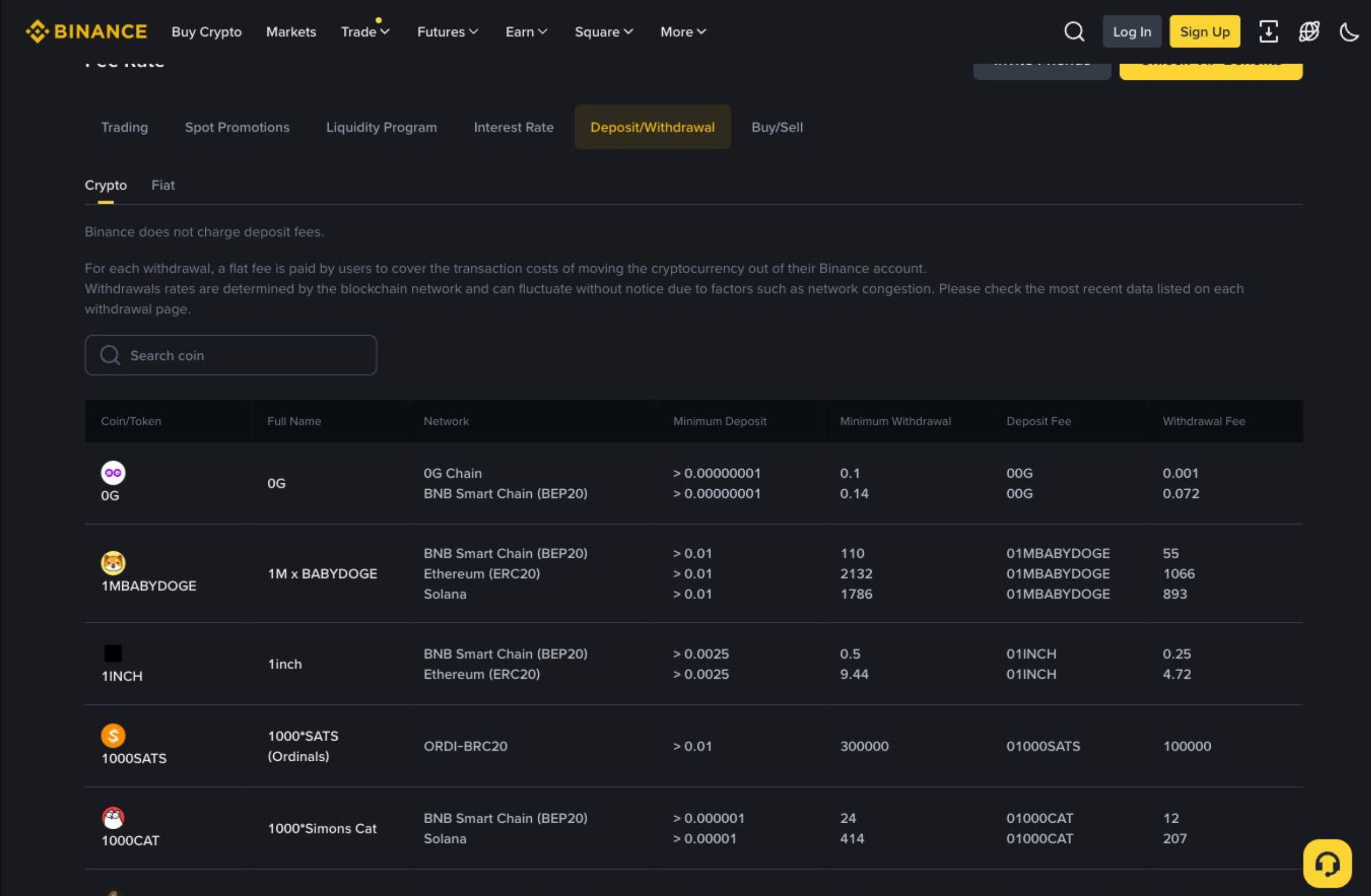The image size is (1371, 896).
Task: Open Markets in navigation
Action: coord(291,31)
